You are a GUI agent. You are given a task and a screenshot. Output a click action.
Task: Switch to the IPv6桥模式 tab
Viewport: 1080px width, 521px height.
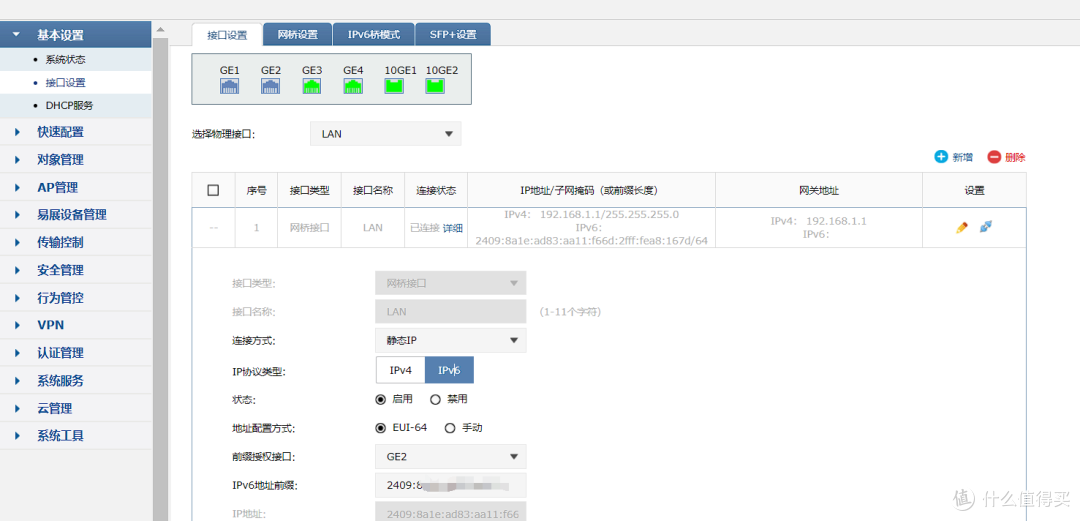tap(373, 34)
